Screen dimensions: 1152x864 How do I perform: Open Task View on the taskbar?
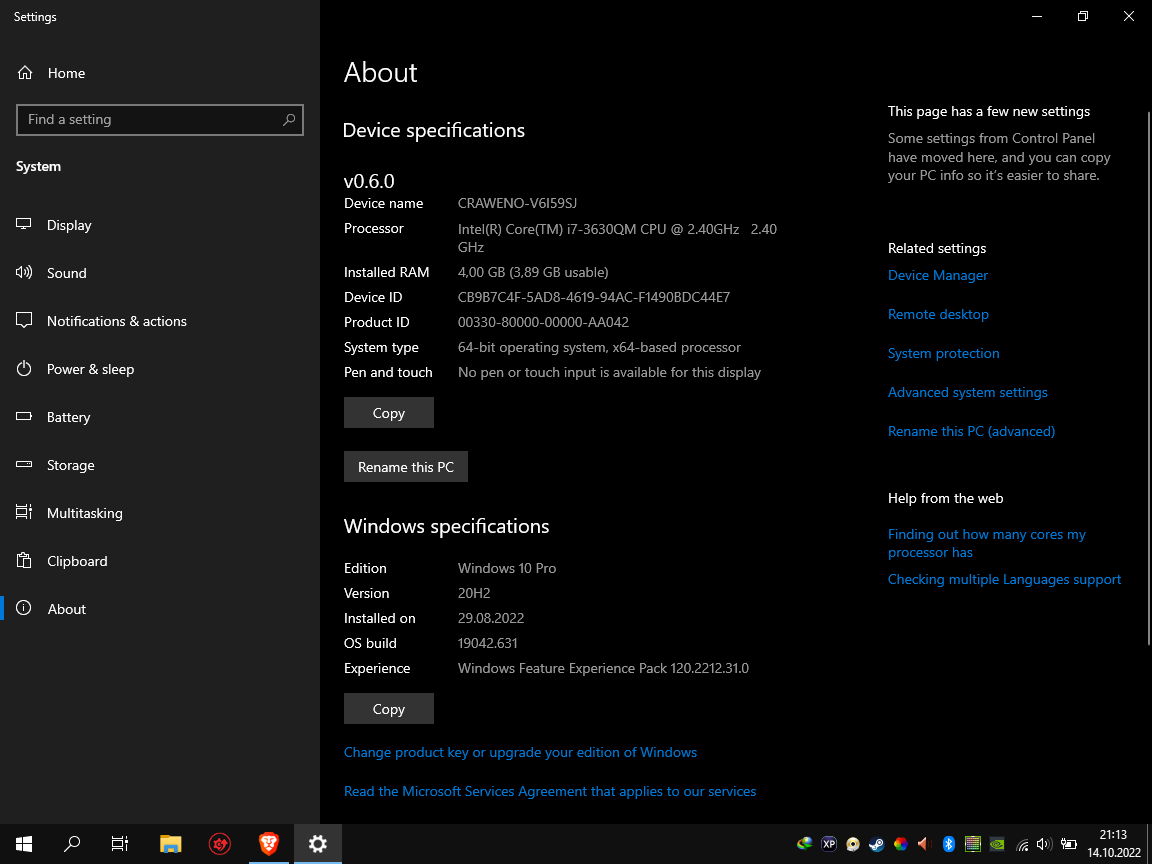coord(120,844)
